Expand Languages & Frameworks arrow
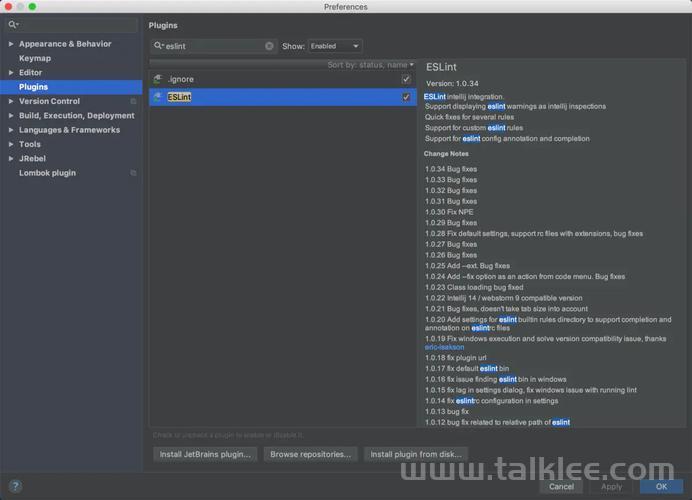 pos(11,130)
